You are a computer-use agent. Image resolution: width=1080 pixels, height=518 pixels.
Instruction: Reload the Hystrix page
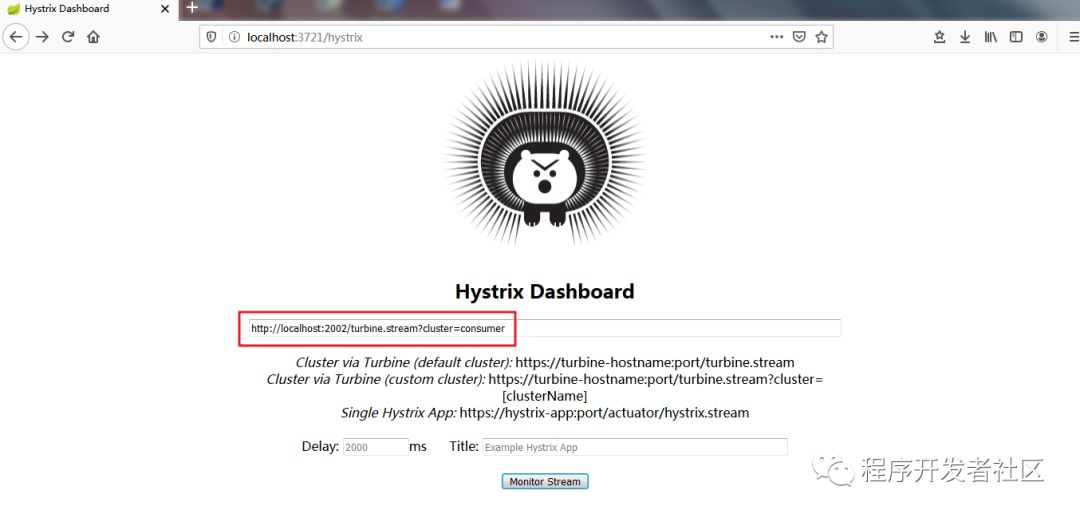[x=68, y=37]
